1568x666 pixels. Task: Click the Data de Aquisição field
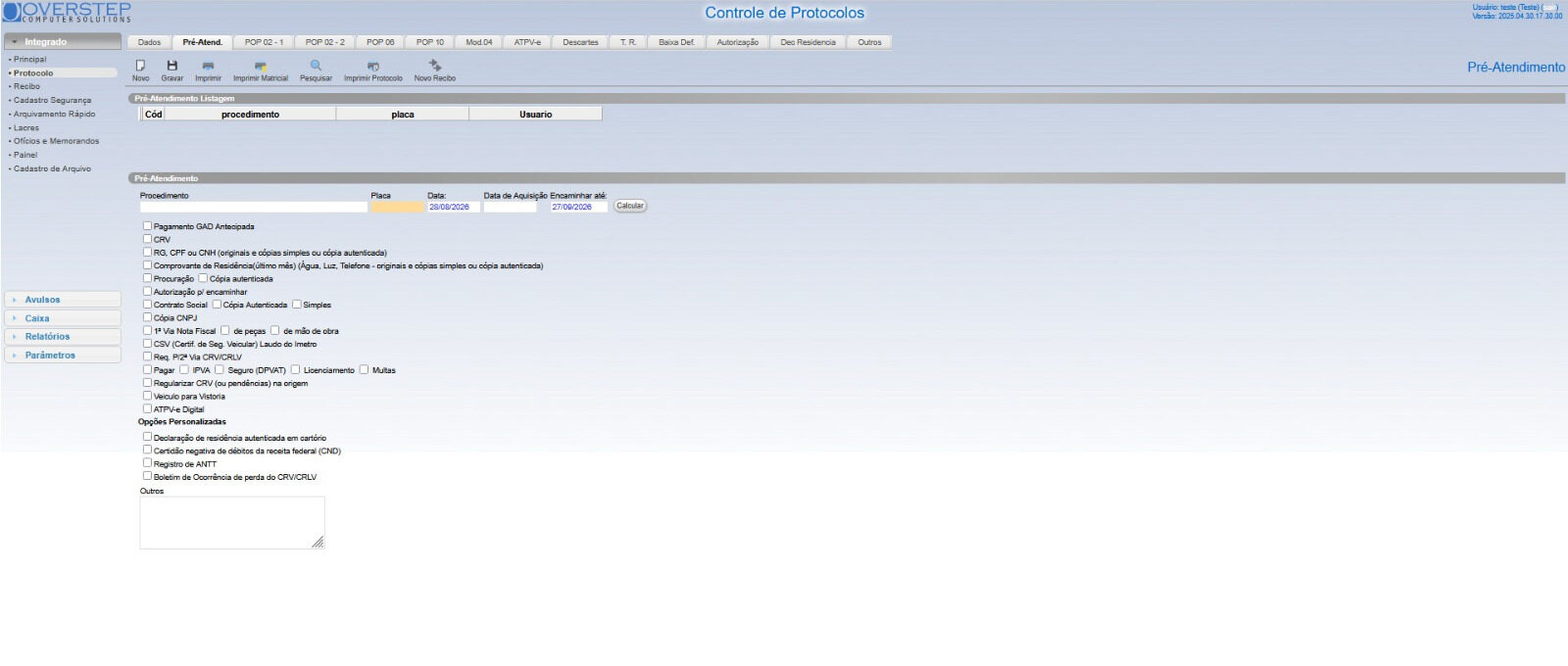511,207
